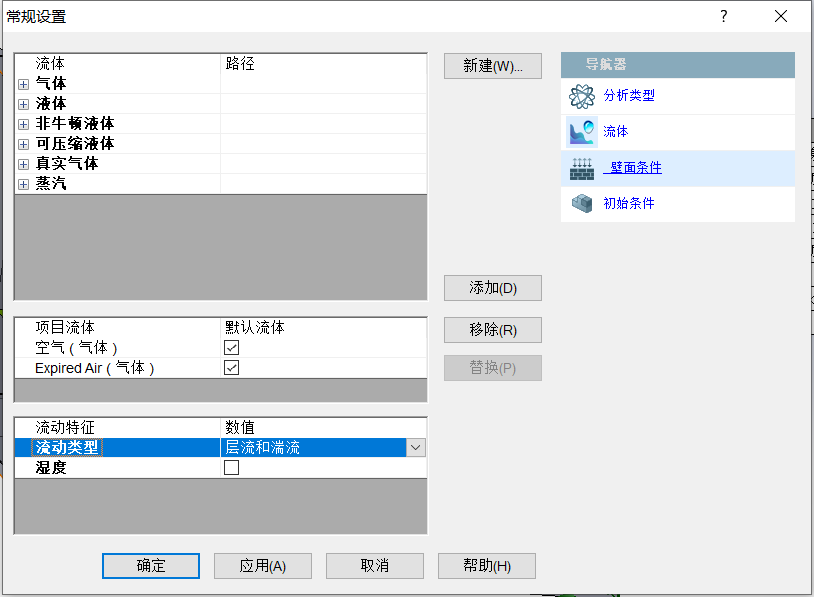Open 初始条件 via its navigator icon
The width and height of the screenshot is (814, 597).
(582, 202)
